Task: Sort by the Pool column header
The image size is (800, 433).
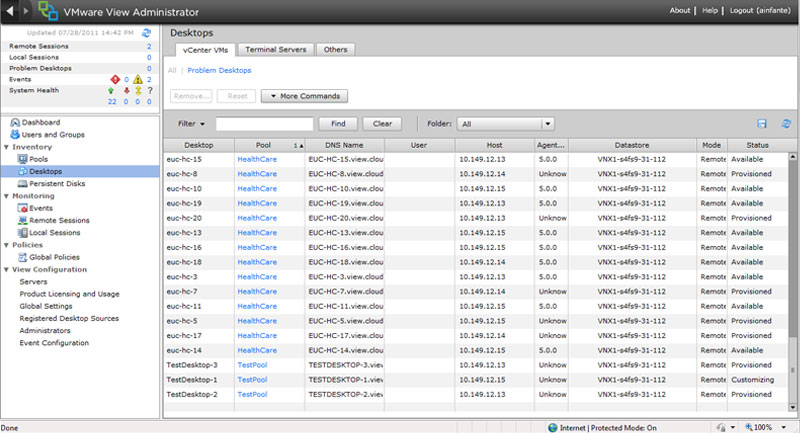Action: click(x=269, y=145)
